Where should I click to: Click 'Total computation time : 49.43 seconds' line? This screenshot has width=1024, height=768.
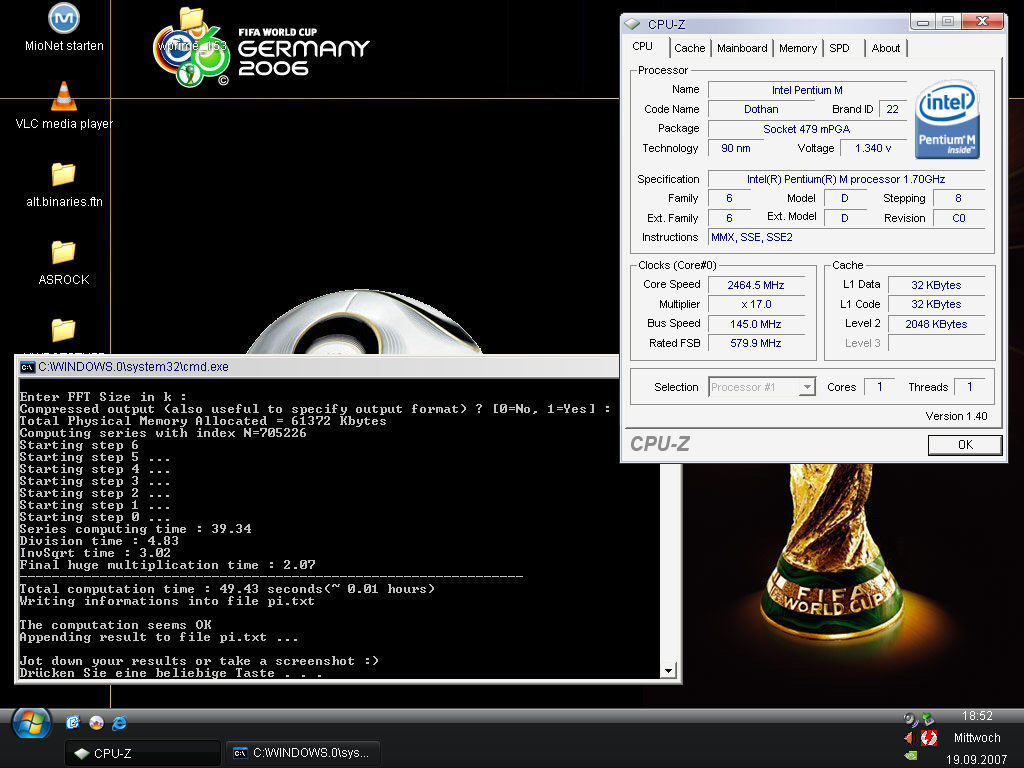coord(227,588)
